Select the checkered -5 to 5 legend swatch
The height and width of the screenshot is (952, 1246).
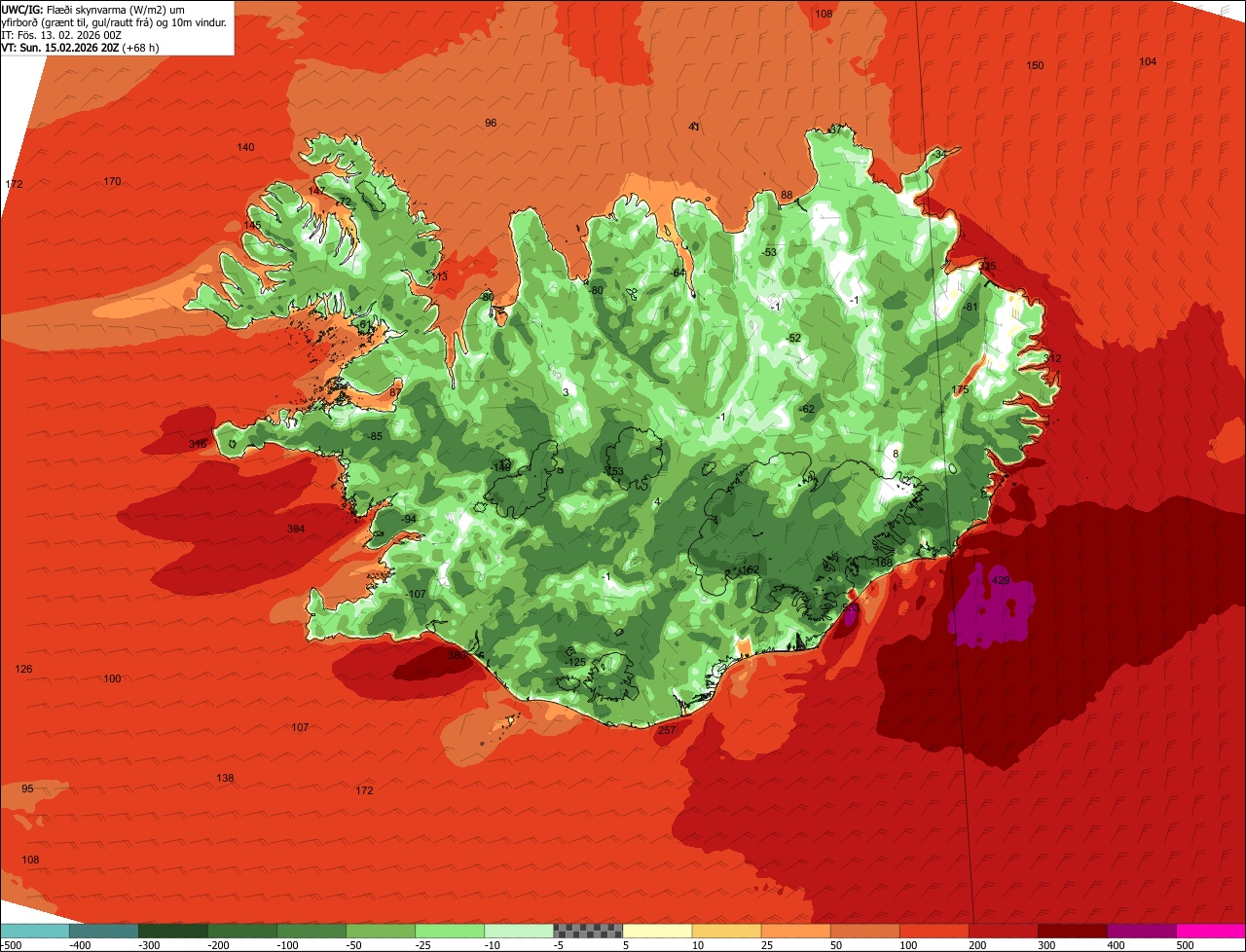tap(588, 931)
